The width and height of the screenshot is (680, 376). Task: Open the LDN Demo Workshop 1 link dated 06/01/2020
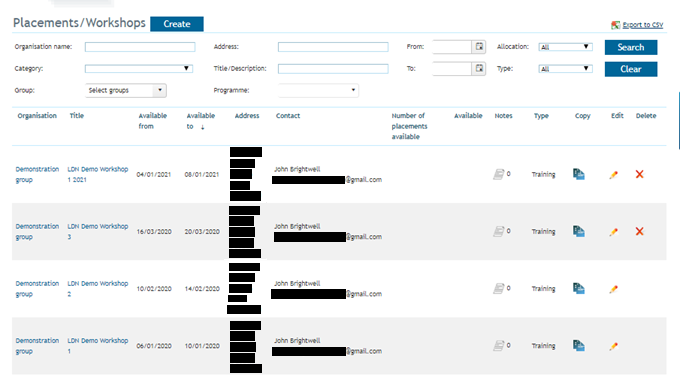pyautogui.click(x=98, y=346)
